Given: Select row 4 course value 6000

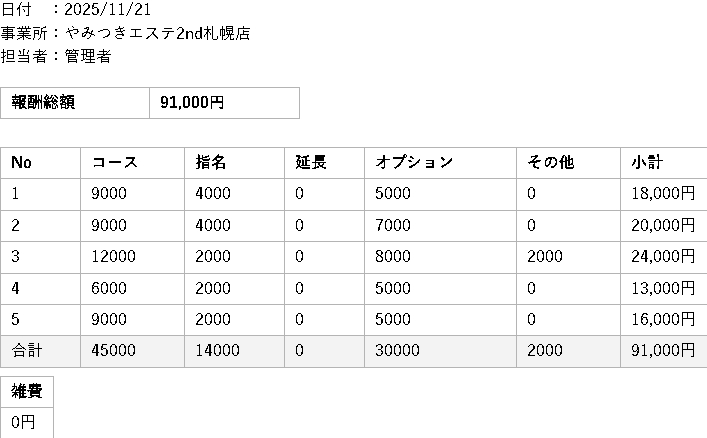Looking at the screenshot, I should 109,288.
